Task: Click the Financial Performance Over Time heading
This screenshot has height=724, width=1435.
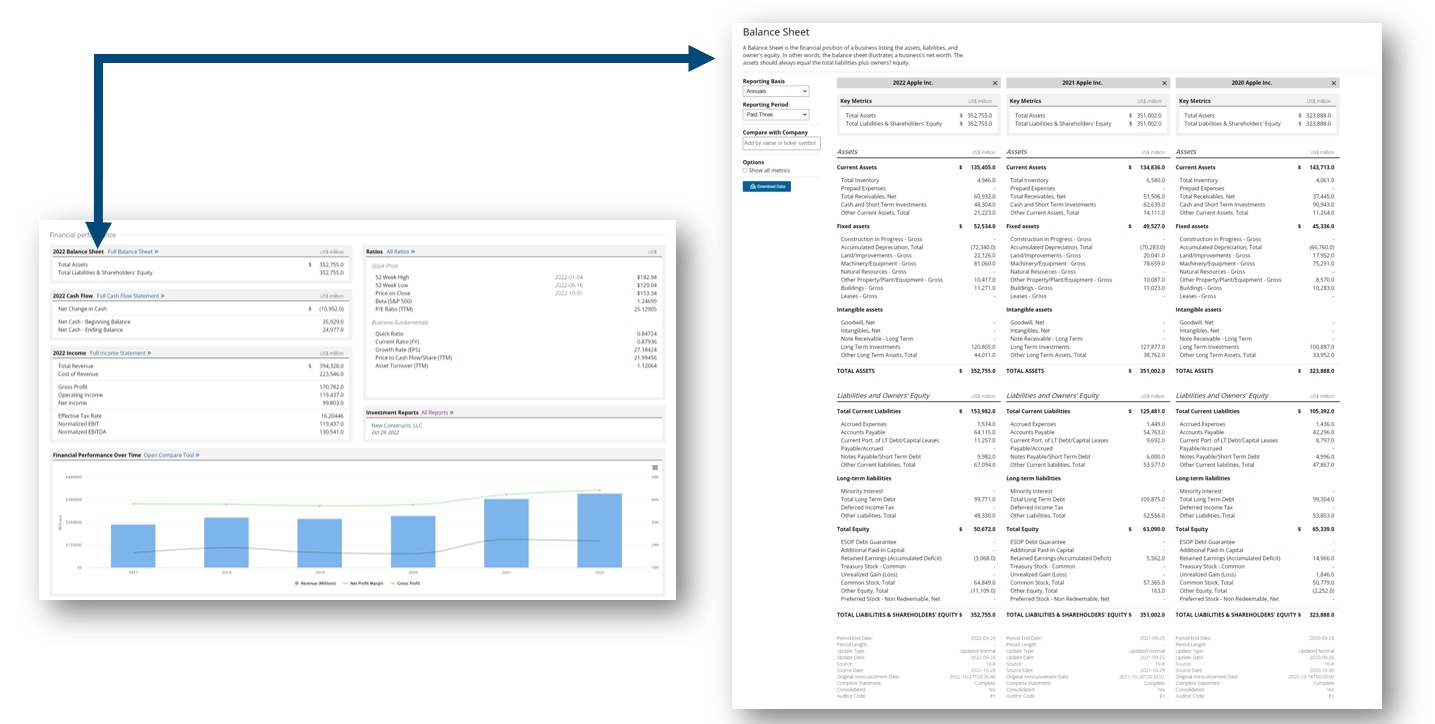Action: (x=97, y=455)
